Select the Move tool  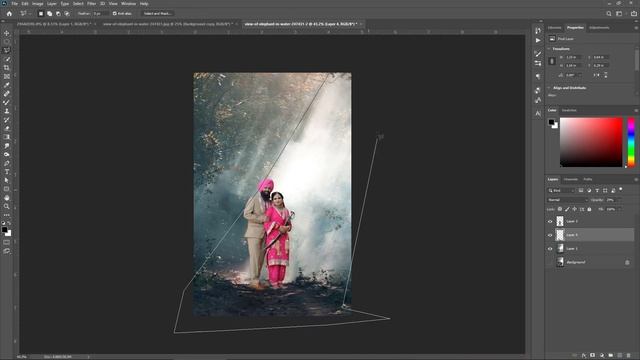click(x=7, y=33)
